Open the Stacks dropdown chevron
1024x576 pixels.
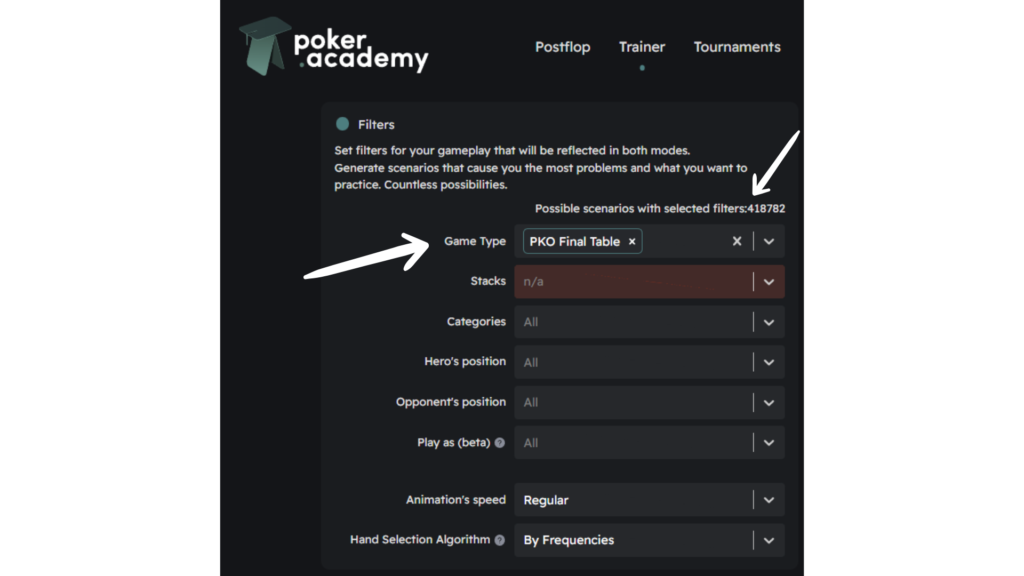coord(769,282)
